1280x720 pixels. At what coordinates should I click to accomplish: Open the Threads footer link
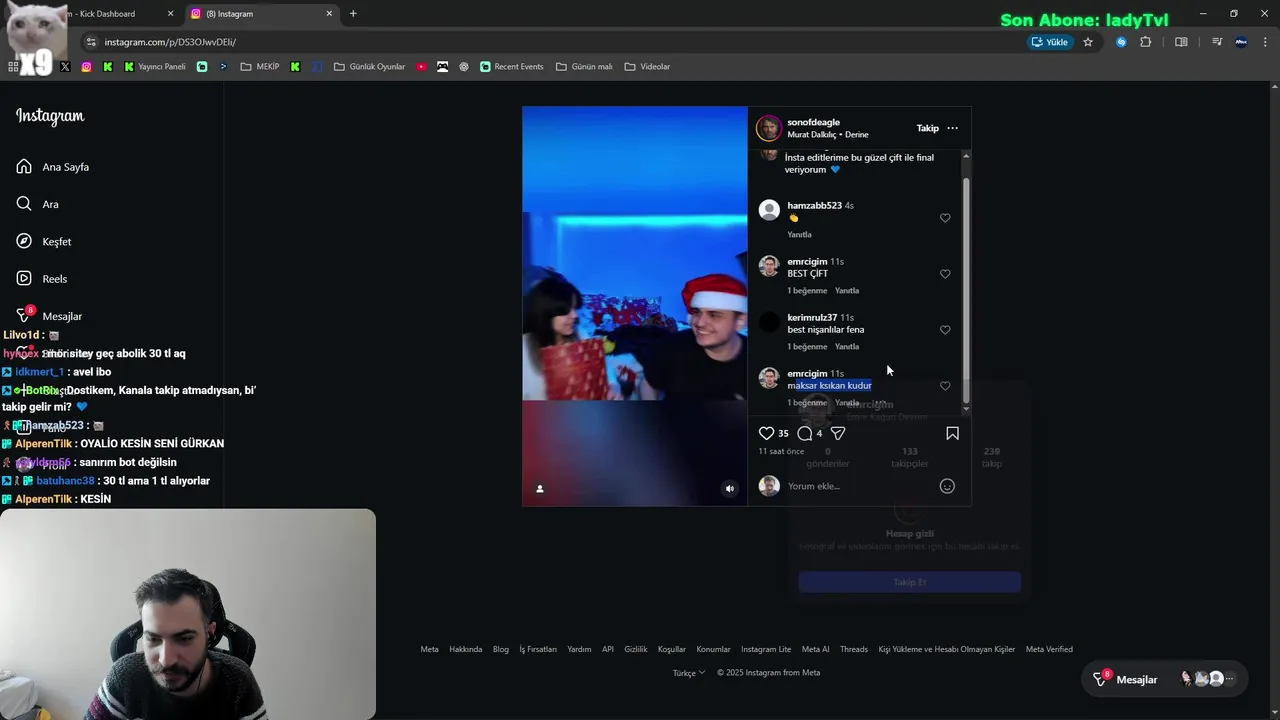854,649
